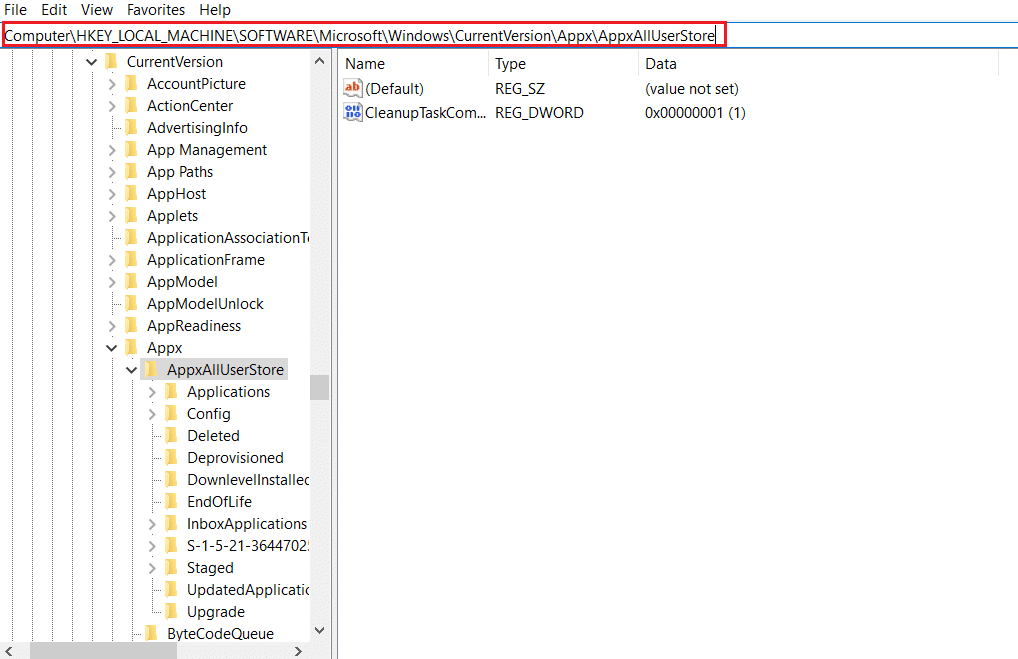Expand the Applets key
This screenshot has height=659, width=1018.
pyautogui.click(x=112, y=216)
